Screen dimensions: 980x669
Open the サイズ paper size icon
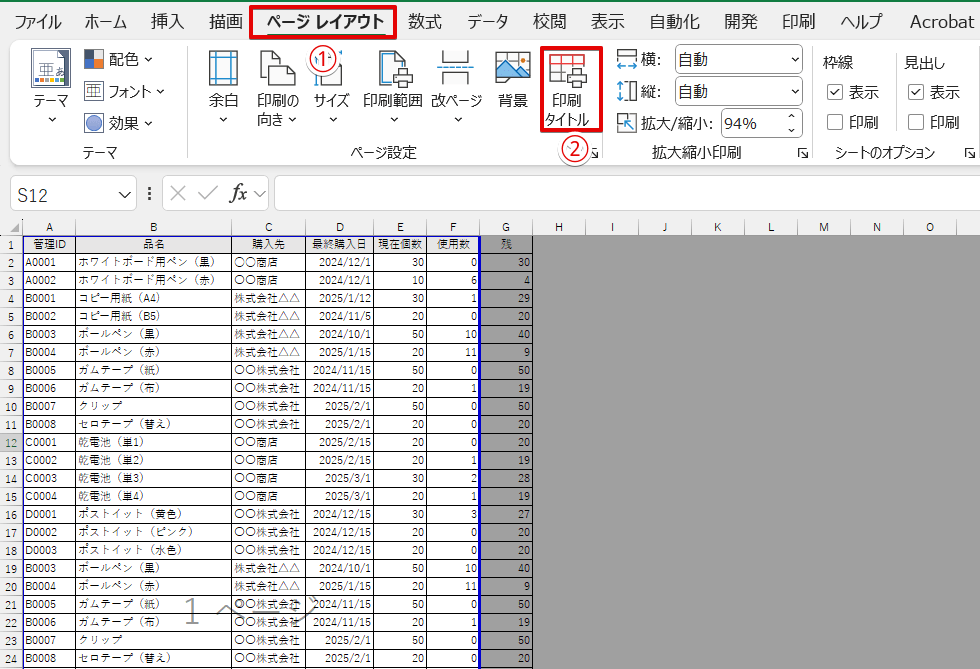(x=331, y=70)
